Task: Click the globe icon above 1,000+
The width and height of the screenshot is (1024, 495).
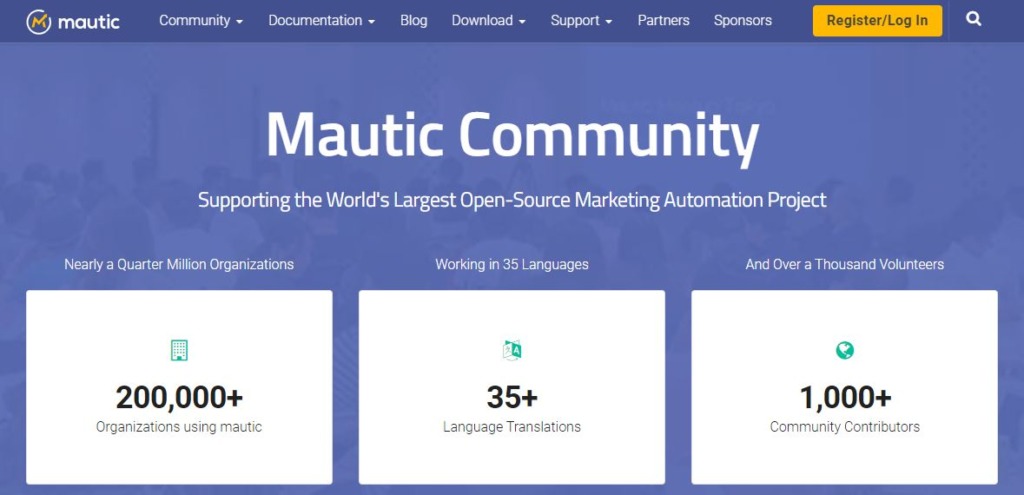Action: [844, 350]
